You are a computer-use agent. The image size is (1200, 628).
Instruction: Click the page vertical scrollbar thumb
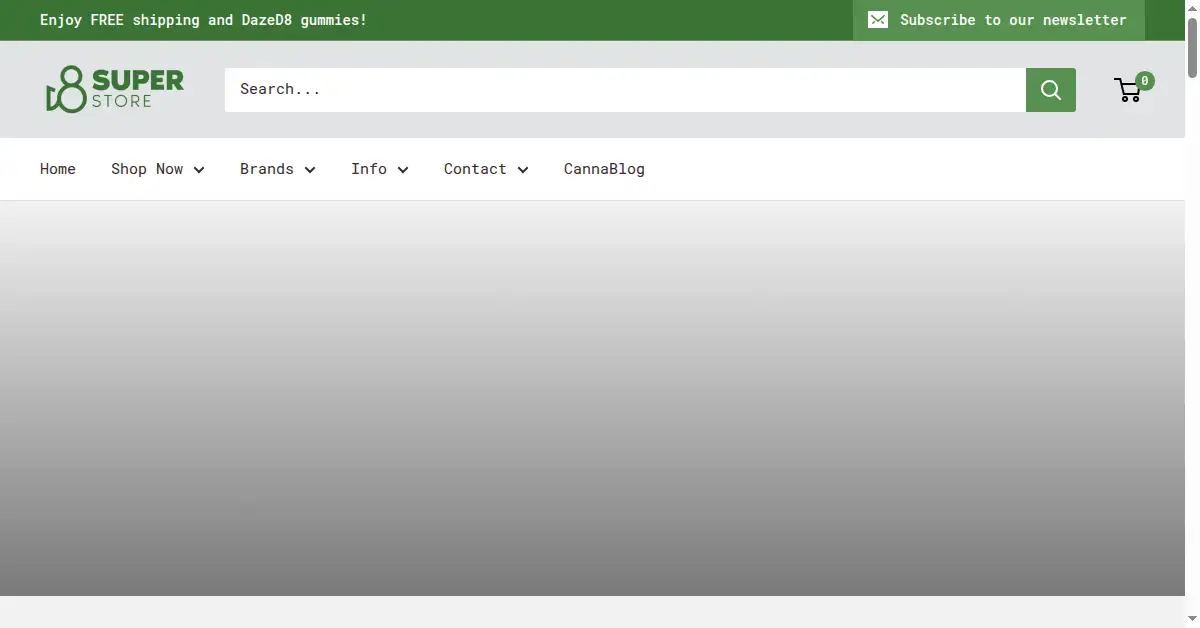tap(1192, 46)
